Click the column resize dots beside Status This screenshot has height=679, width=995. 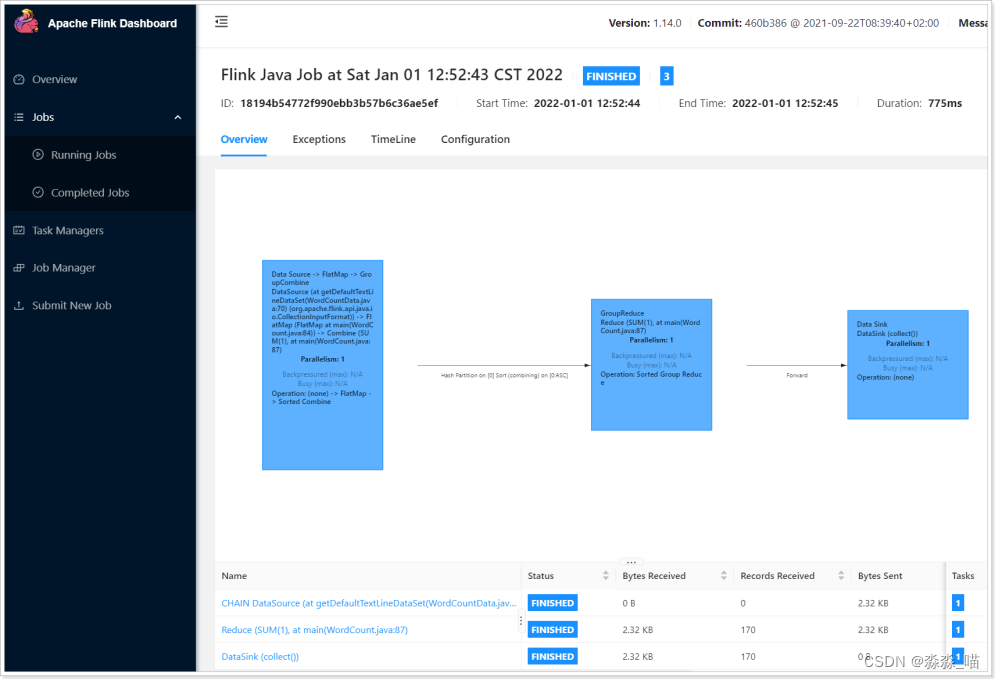521,621
